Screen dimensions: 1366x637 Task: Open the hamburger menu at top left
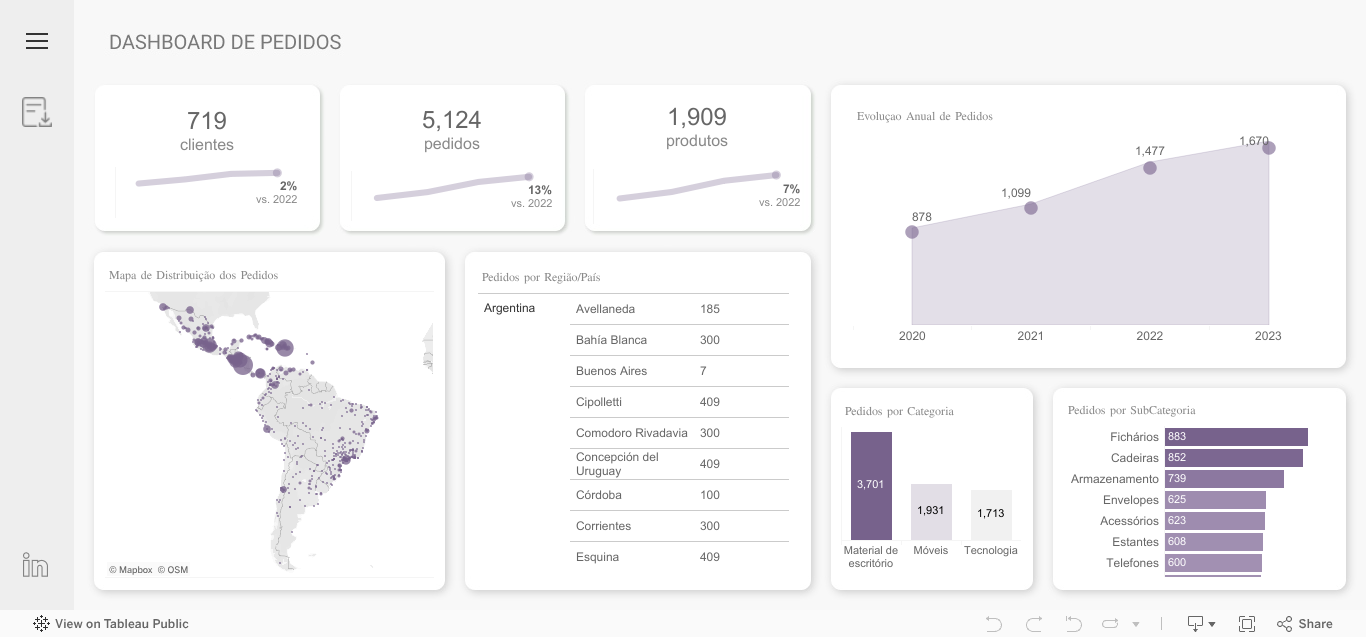pos(37,41)
